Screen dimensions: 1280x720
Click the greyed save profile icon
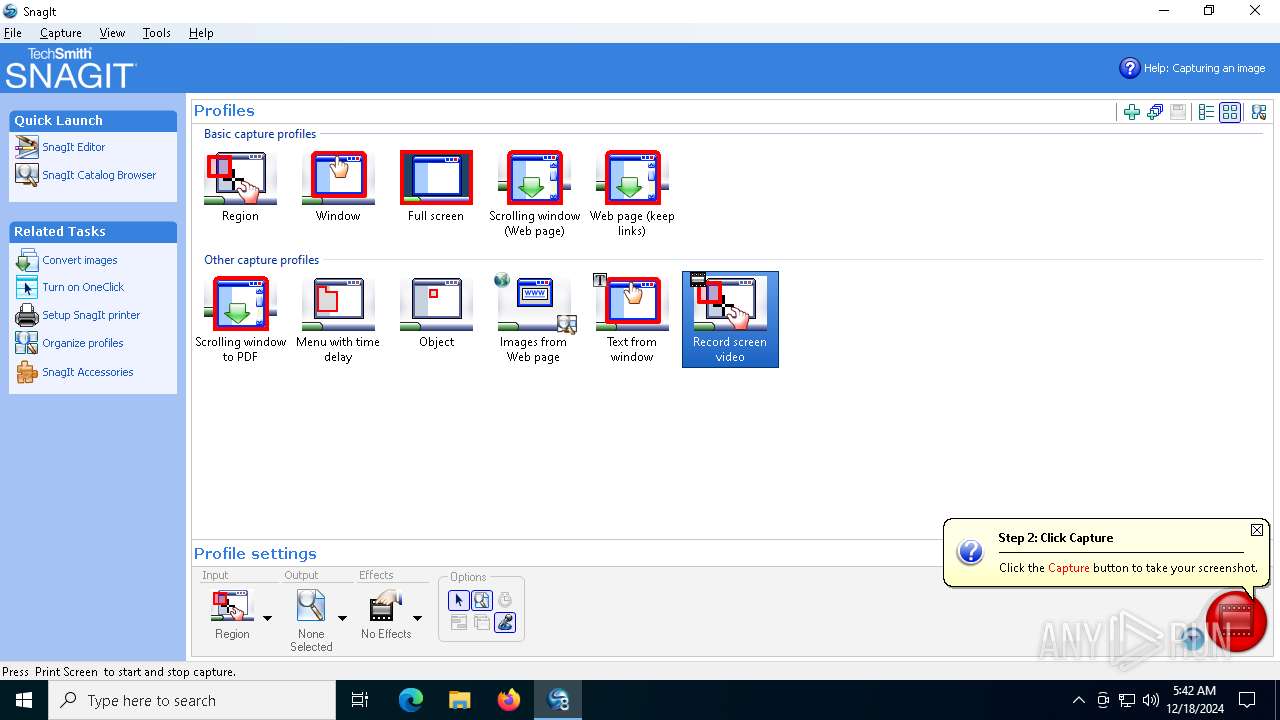pyautogui.click(x=1178, y=112)
